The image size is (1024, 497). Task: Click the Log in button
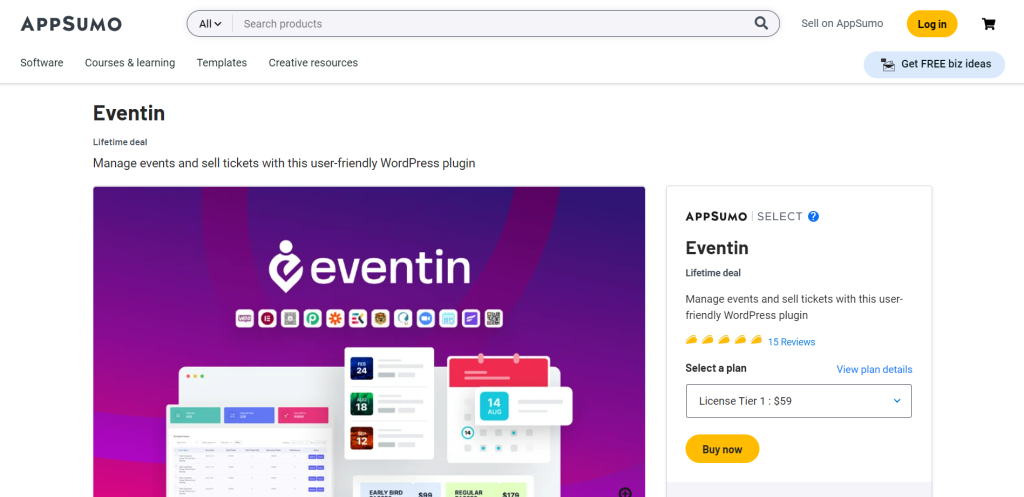coord(932,24)
